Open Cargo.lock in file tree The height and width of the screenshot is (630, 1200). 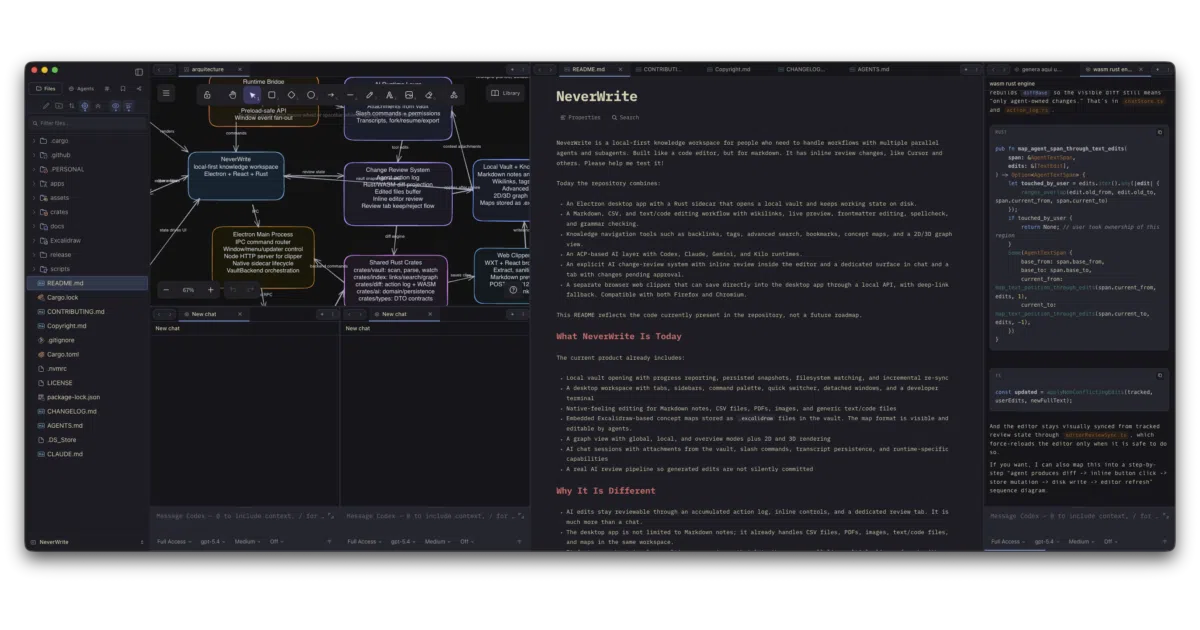click(x=88, y=297)
